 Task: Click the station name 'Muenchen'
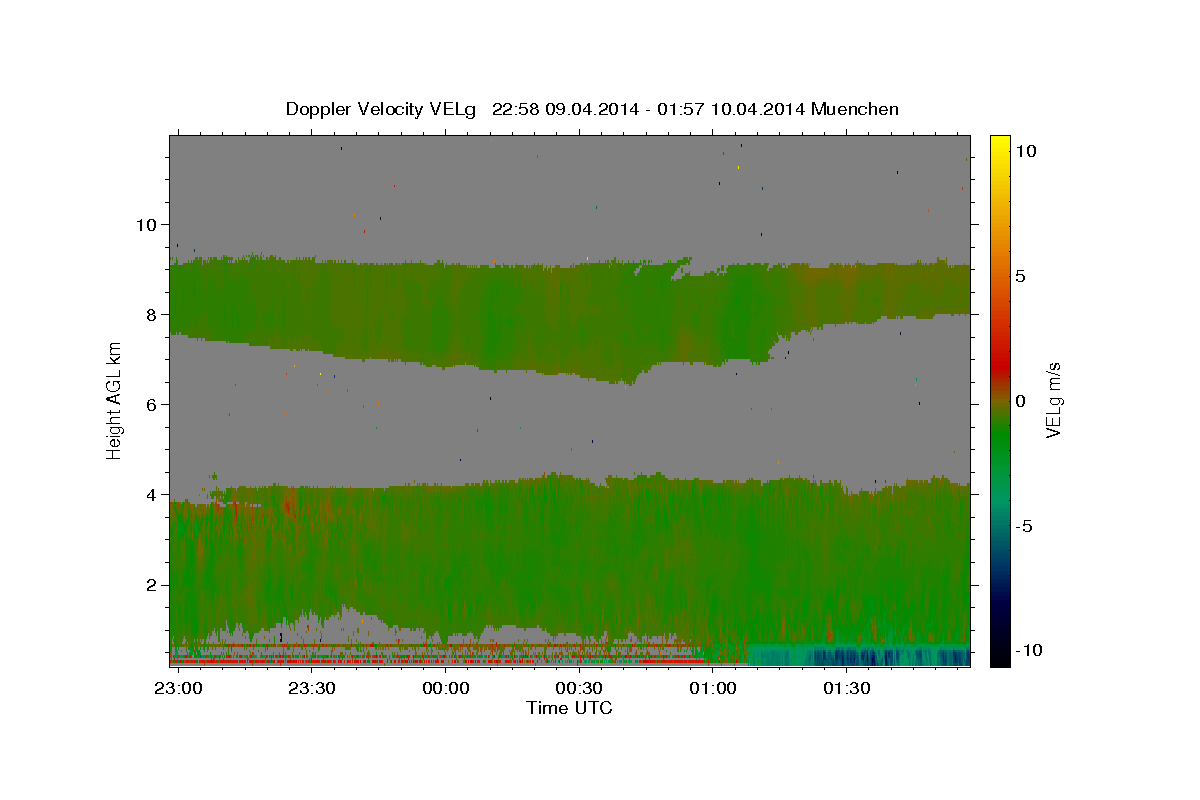(855, 109)
